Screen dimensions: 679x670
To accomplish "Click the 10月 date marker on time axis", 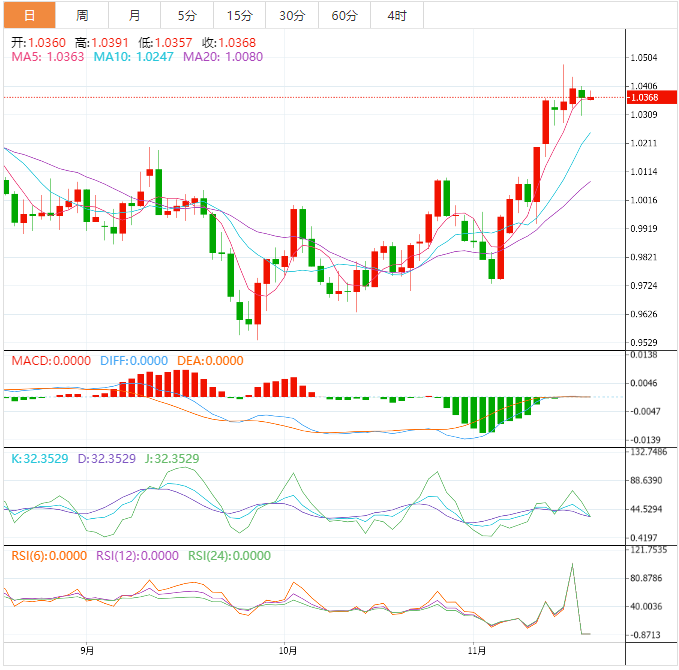I will tap(285, 650).
